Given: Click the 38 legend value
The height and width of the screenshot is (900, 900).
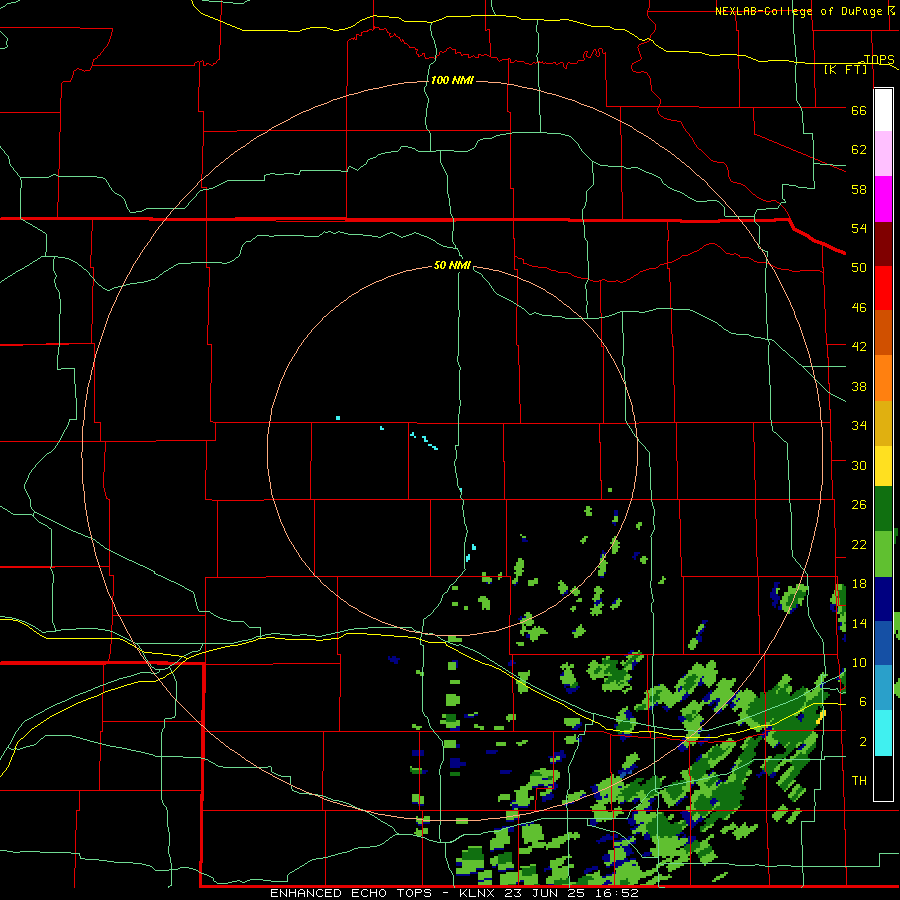Looking at the screenshot, I should [x=859, y=386].
